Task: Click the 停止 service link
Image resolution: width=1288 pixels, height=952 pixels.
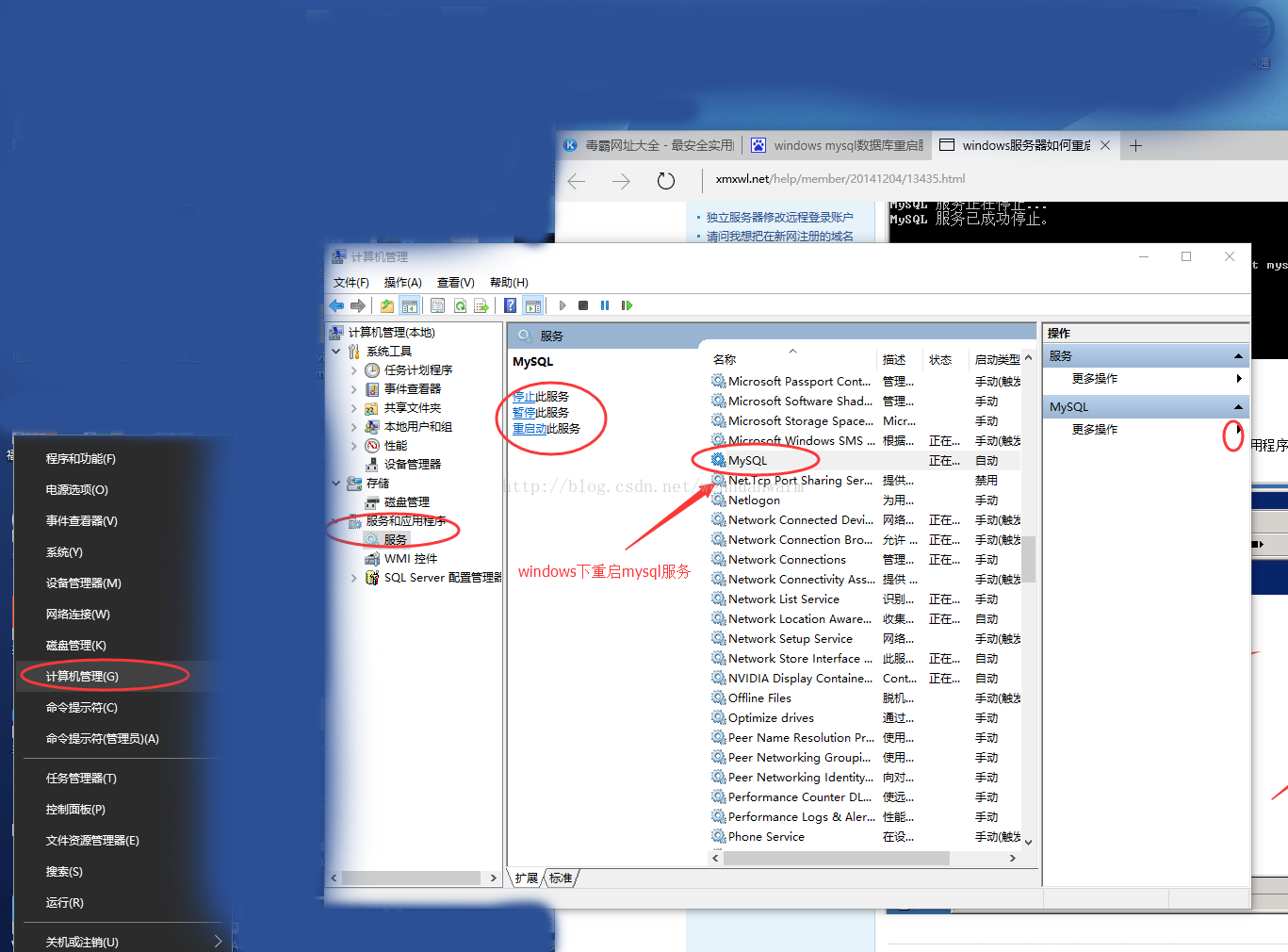Action: (x=524, y=397)
